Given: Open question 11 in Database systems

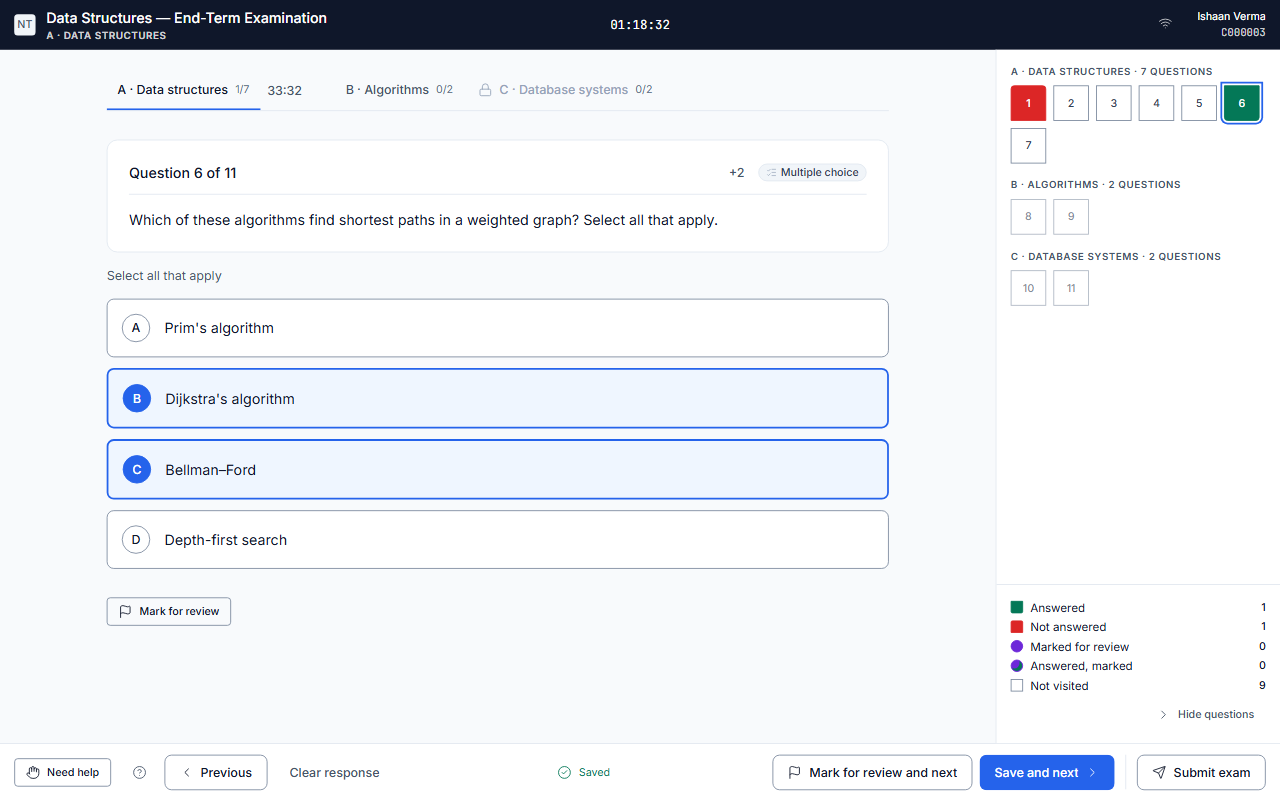Looking at the screenshot, I should point(1071,288).
